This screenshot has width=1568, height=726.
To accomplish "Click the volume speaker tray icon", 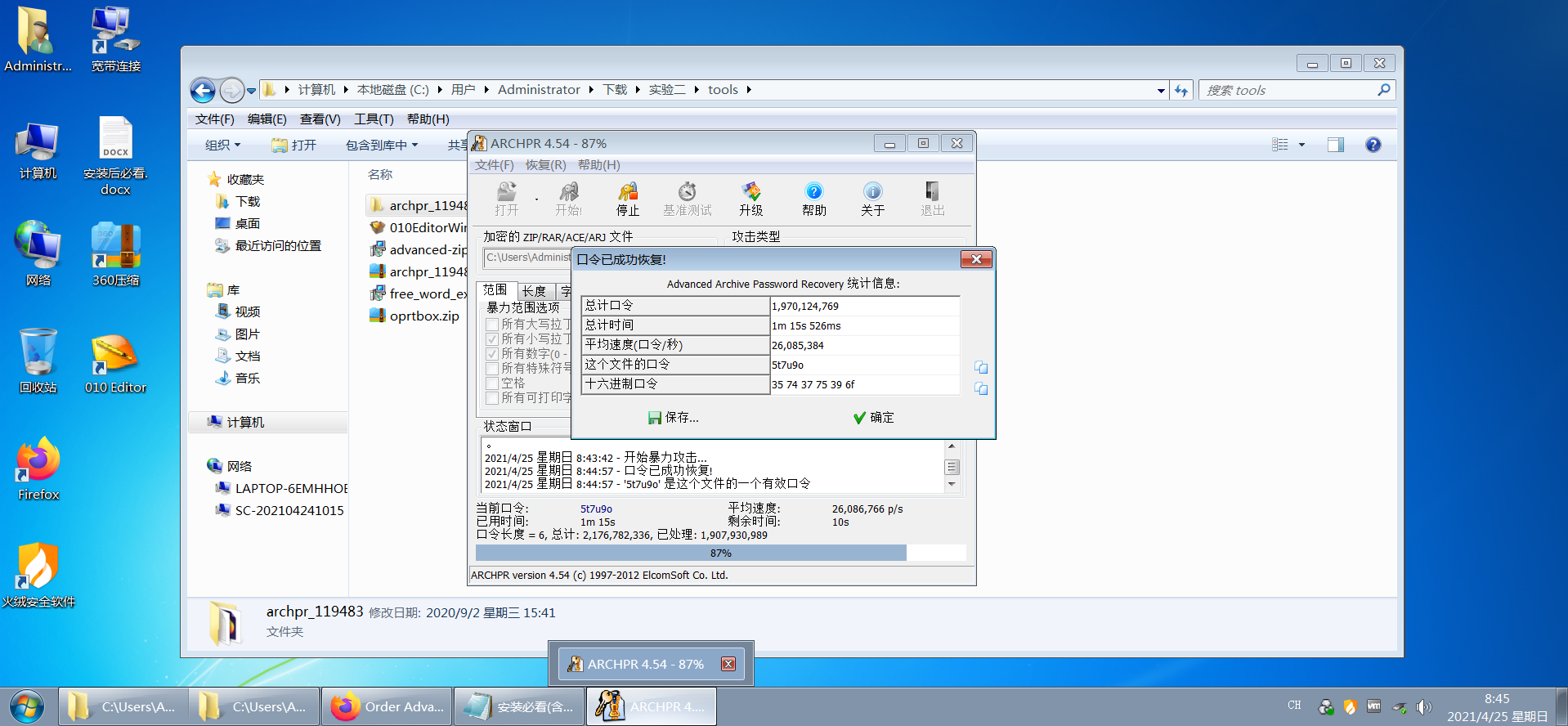I will 1423,706.
